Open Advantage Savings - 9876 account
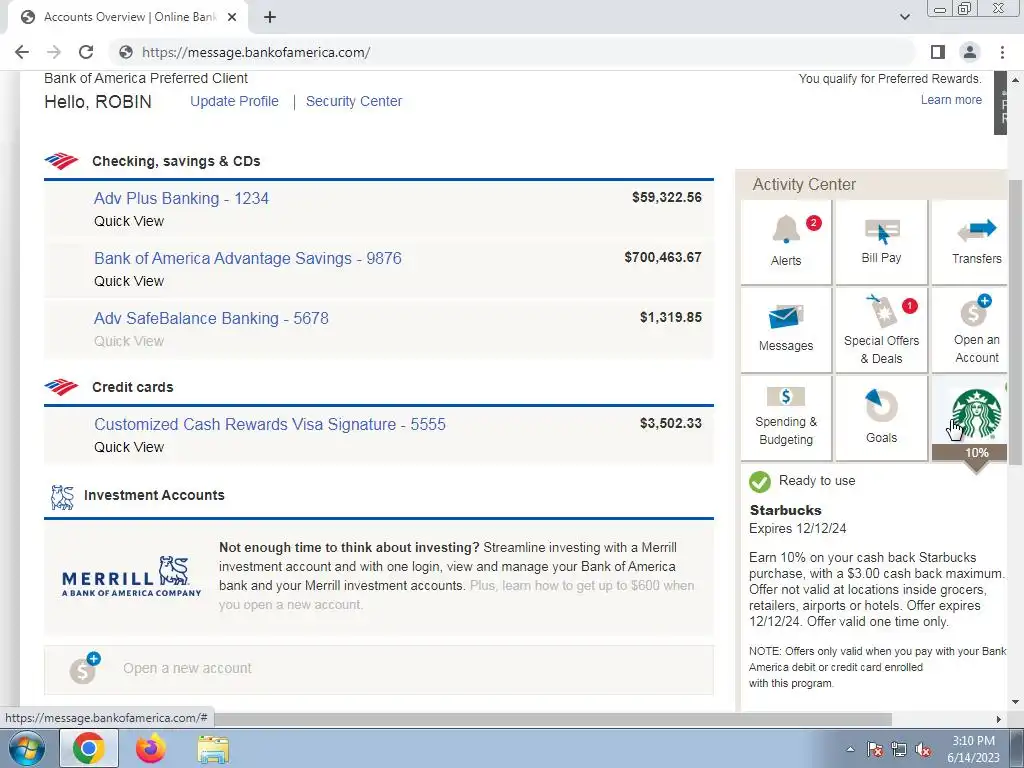Image resolution: width=1024 pixels, height=768 pixels. pyautogui.click(x=248, y=259)
